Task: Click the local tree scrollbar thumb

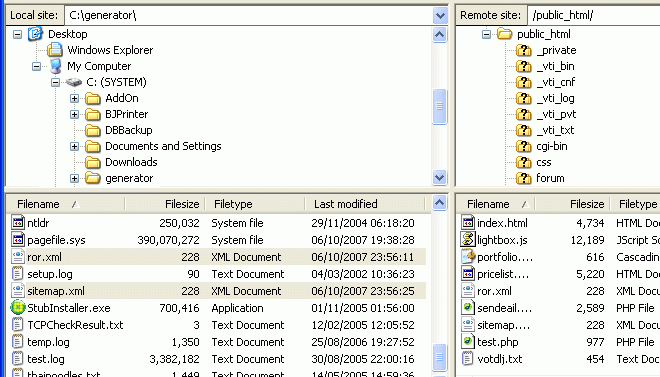Action: click(x=440, y=106)
